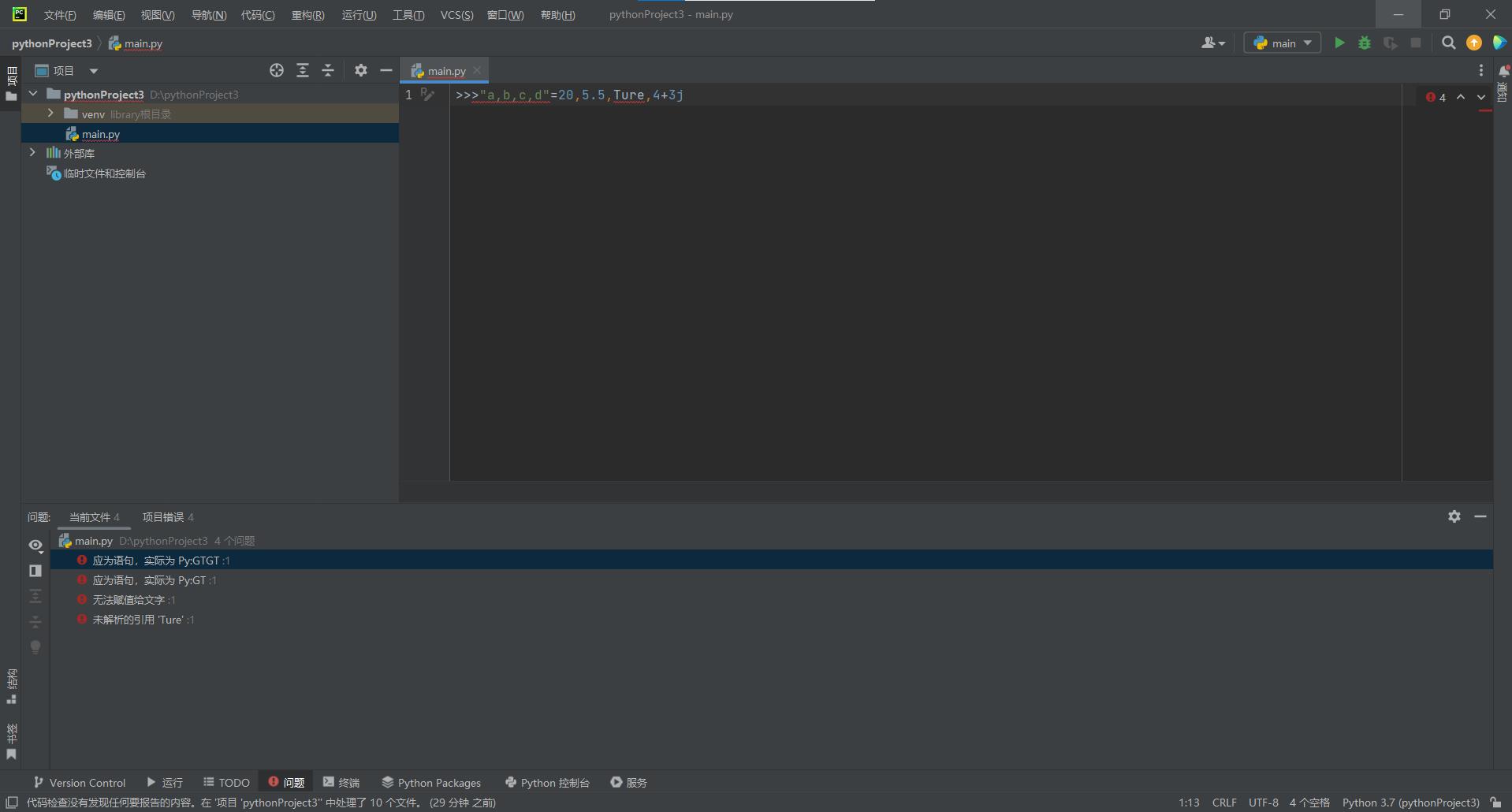Viewport: 1512px width, 812px height.
Task: Collapse all items in the project tree
Action: [x=328, y=71]
